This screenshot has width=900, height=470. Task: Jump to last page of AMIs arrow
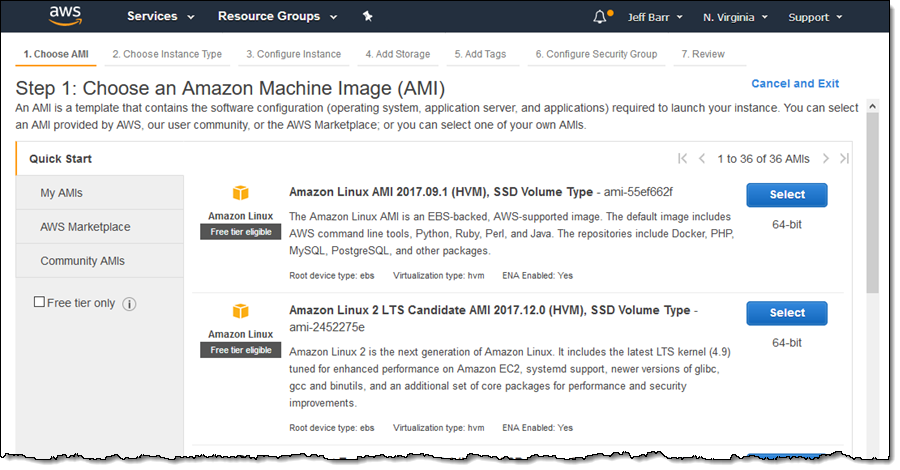tap(844, 158)
